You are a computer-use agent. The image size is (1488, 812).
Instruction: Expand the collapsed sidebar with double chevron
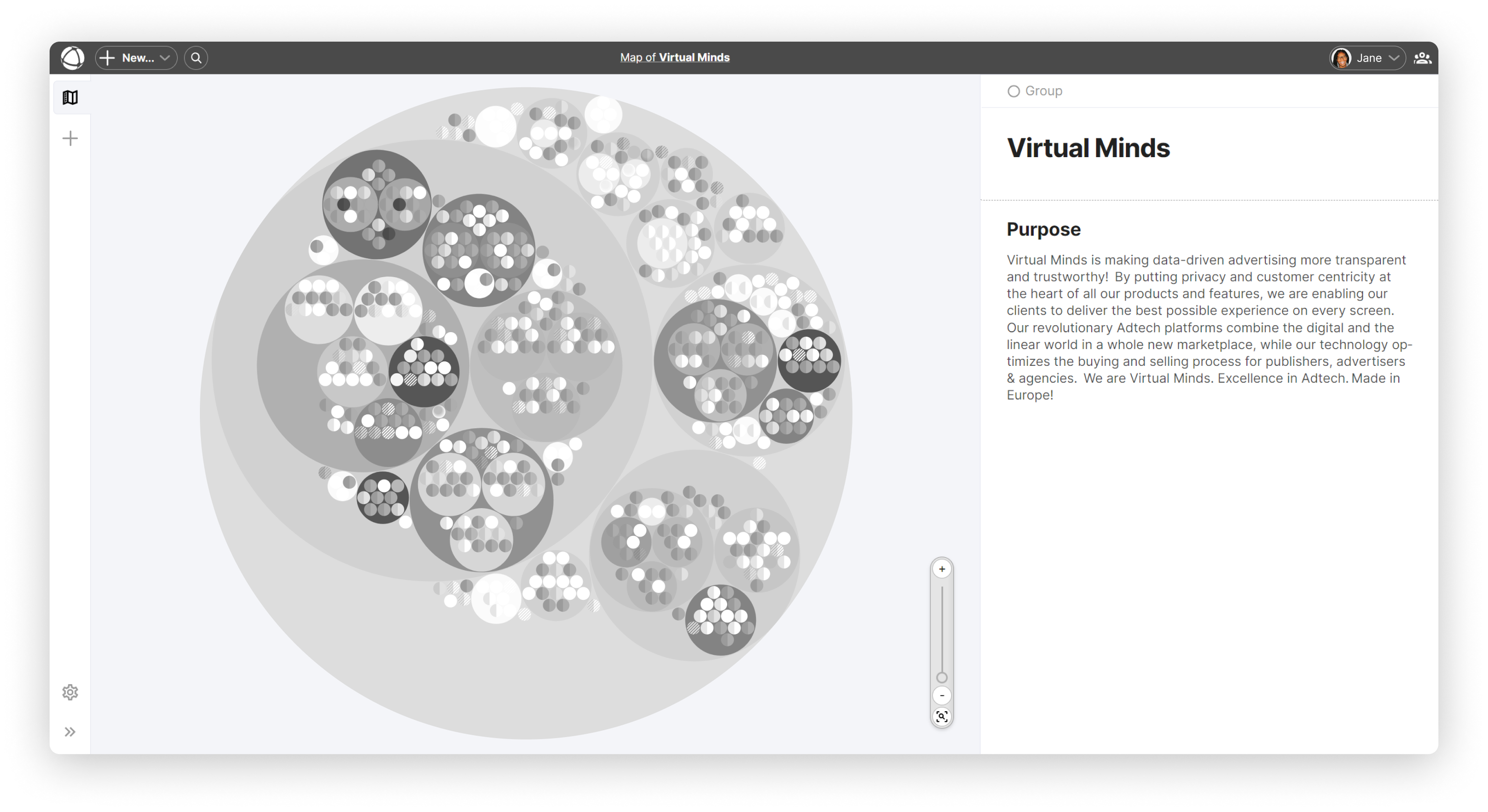tap(70, 732)
